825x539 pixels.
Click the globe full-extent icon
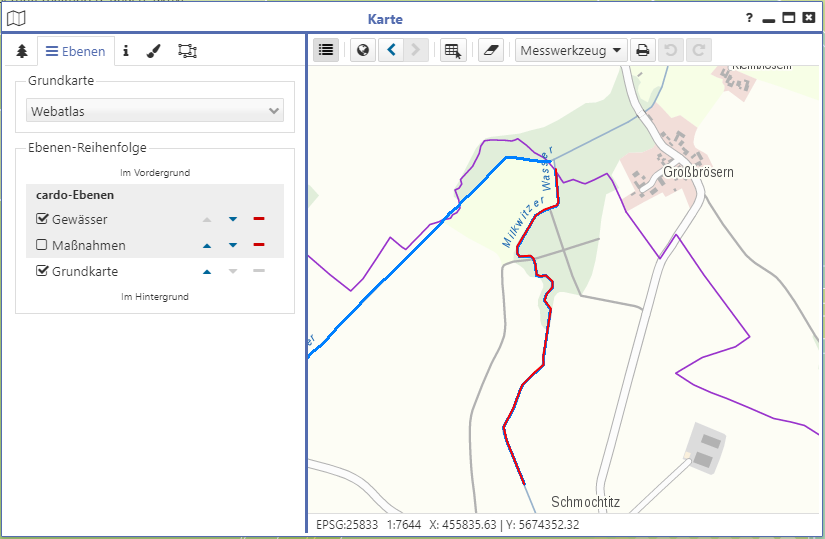[363, 50]
